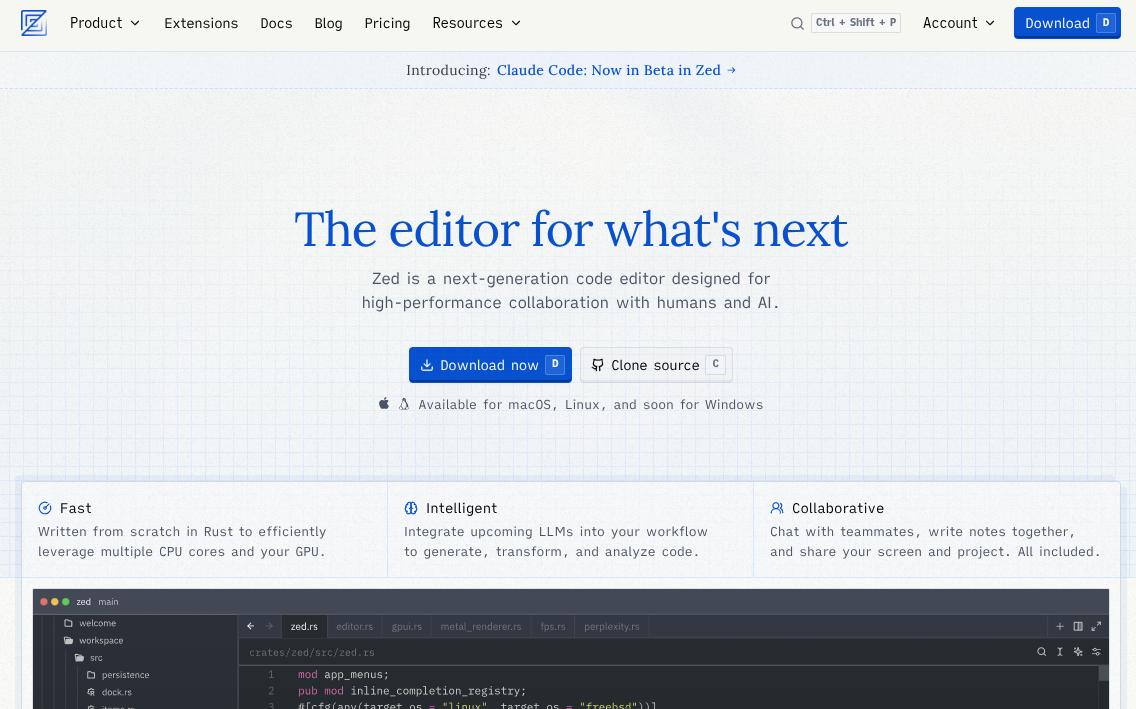Expand the Account dropdown

[x=958, y=23]
